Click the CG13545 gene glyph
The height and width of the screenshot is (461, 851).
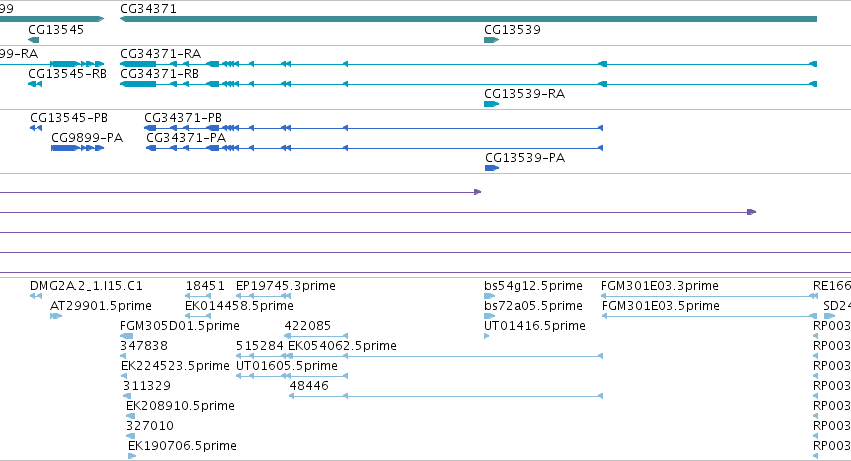34,40
